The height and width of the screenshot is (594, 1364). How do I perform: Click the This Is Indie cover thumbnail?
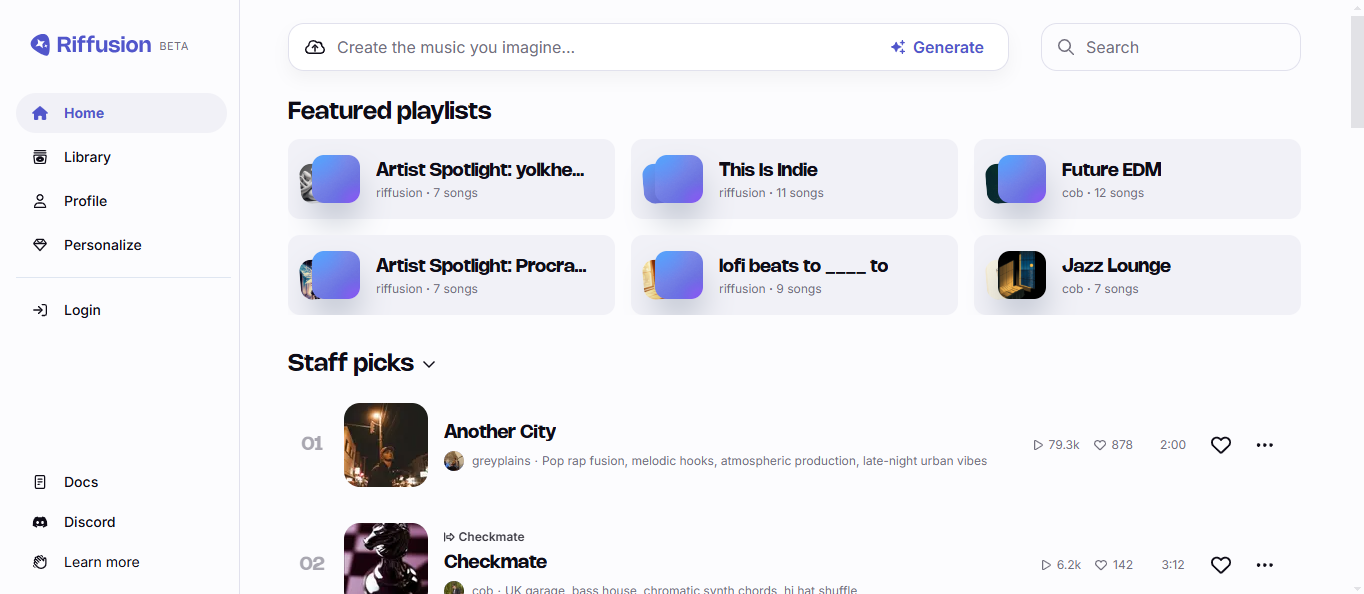pos(679,179)
